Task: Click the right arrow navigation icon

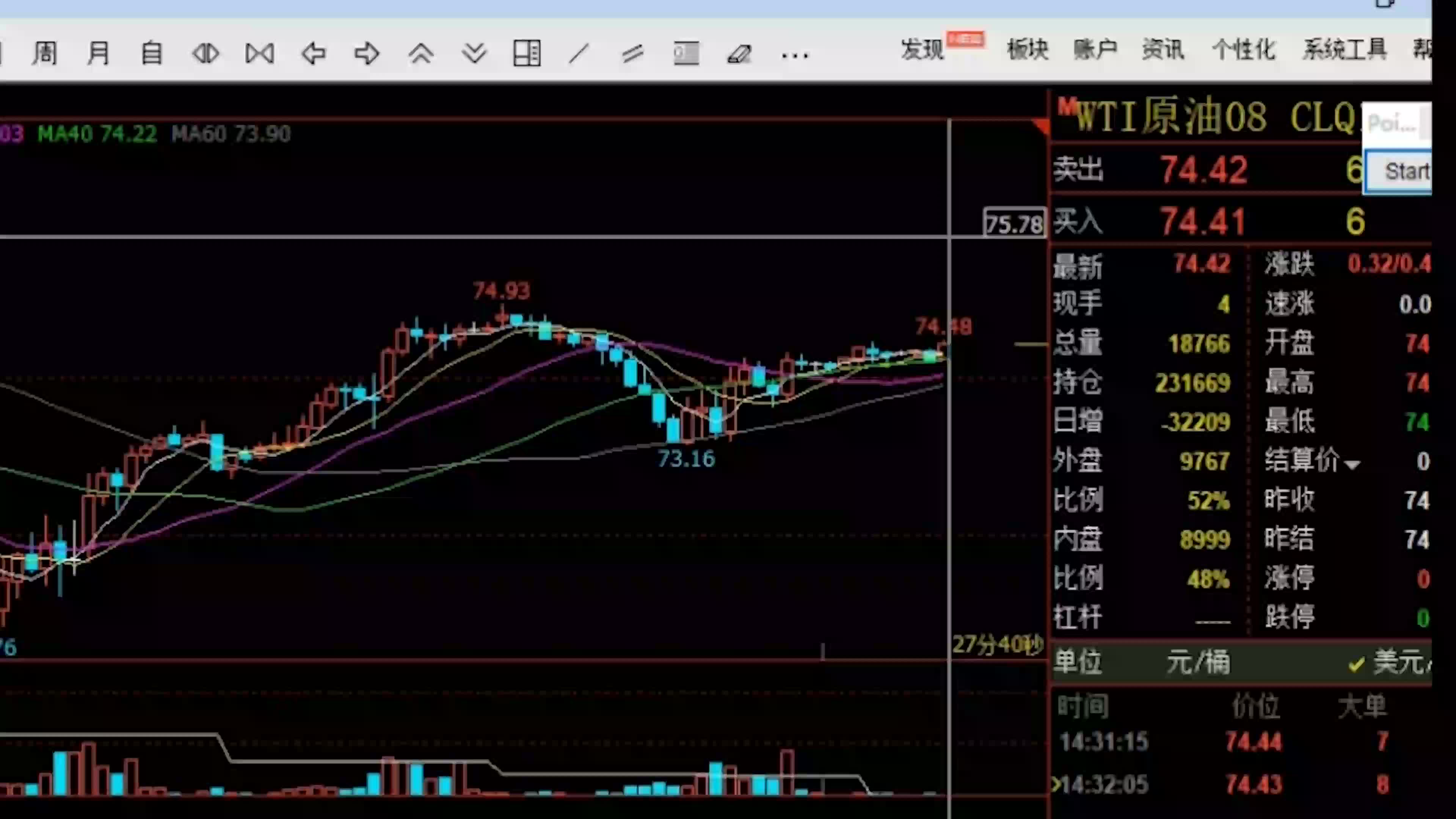Action: coord(367,54)
